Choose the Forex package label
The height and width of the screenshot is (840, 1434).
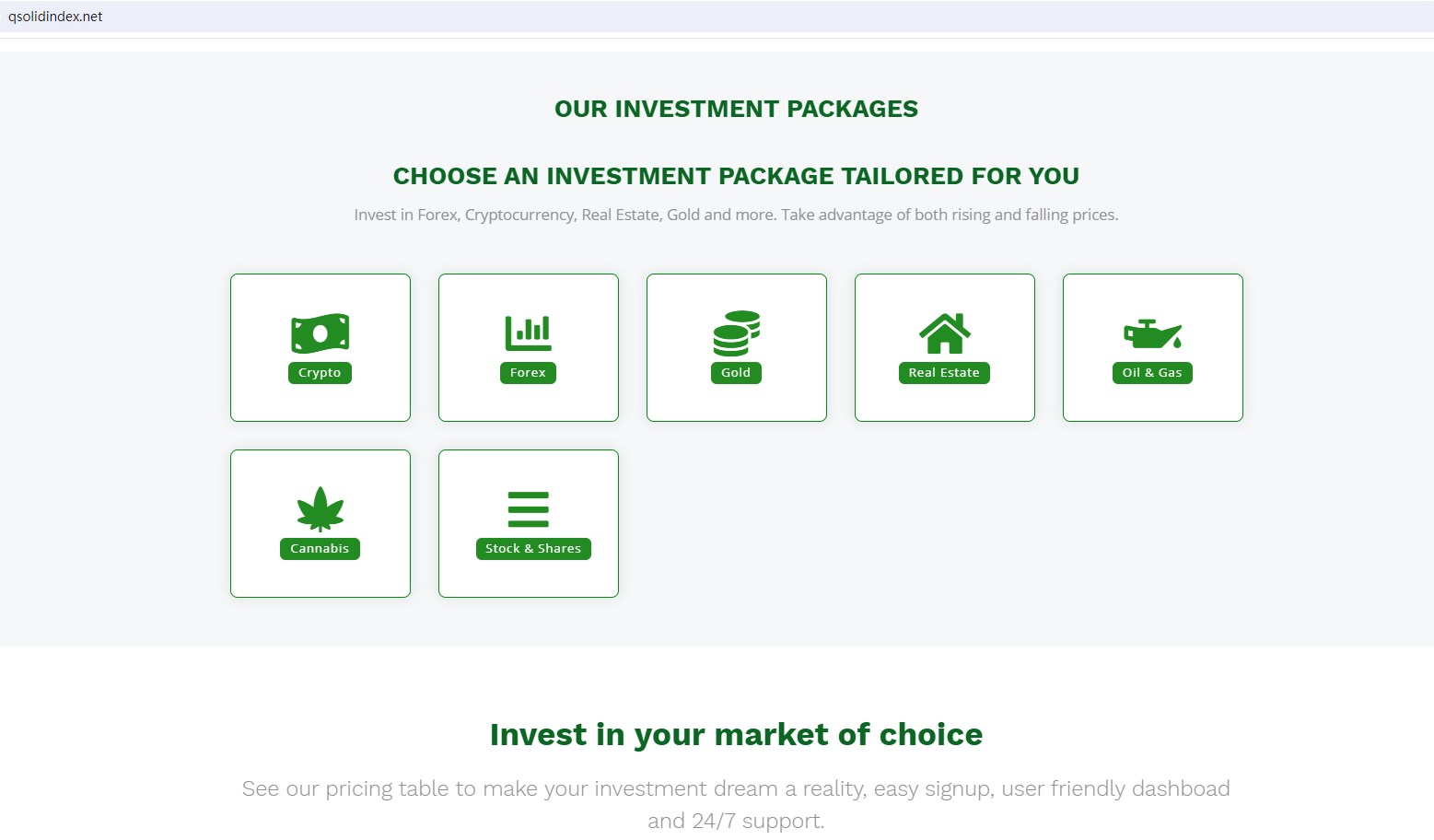point(528,373)
